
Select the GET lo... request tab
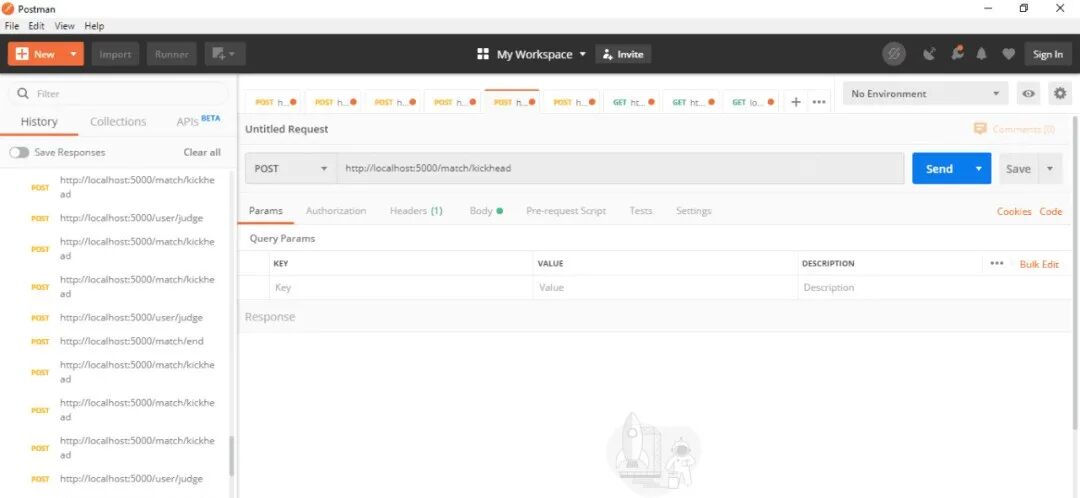click(x=752, y=102)
